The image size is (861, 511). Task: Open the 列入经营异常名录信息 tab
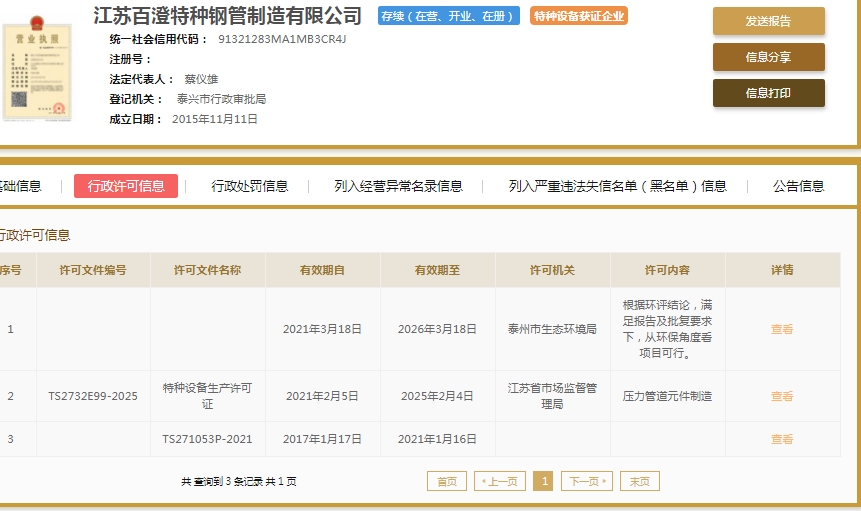click(399, 186)
